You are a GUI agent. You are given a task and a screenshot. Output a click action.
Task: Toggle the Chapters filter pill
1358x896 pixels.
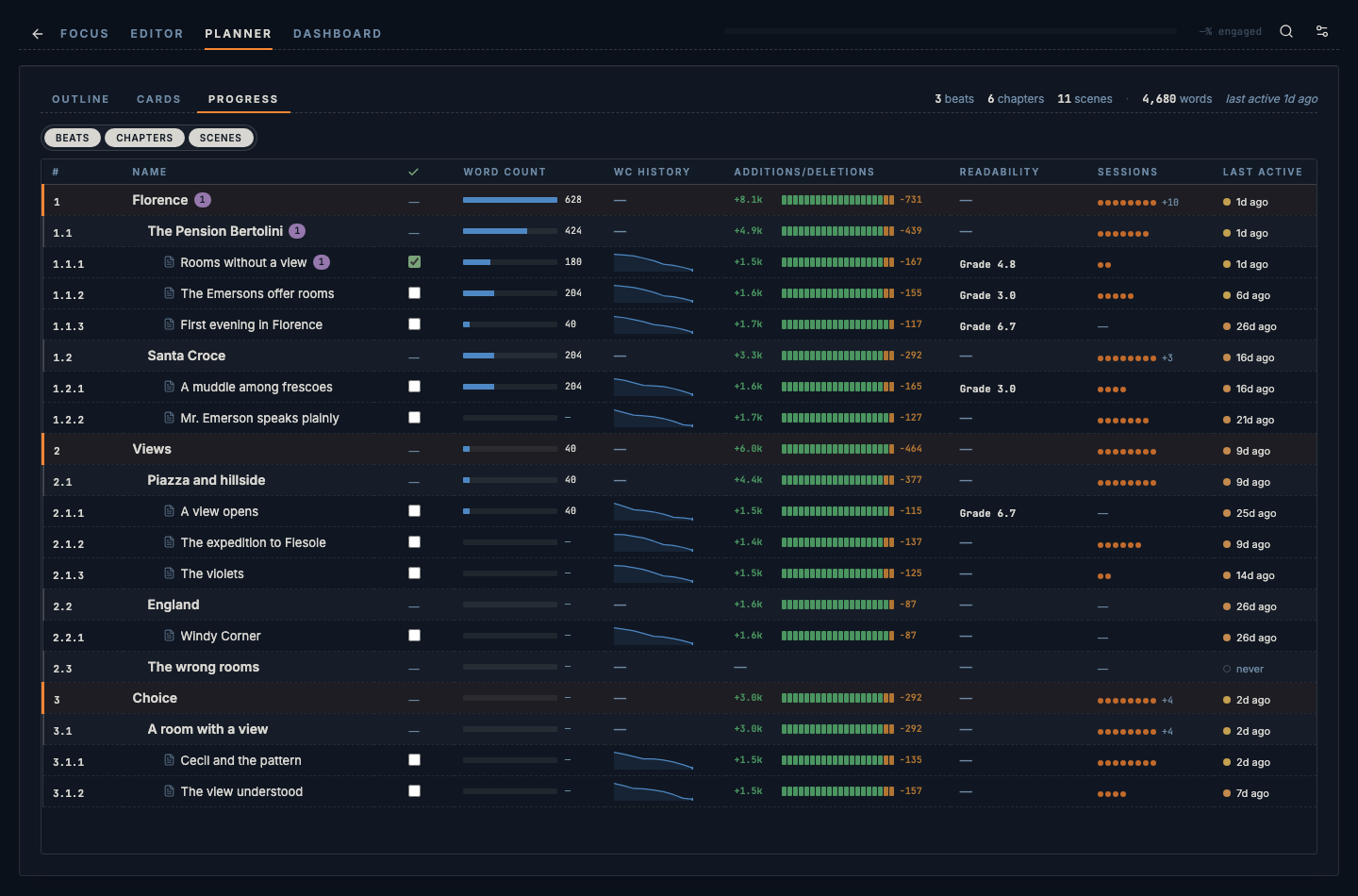pyautogui.click(x=144, y=138)
